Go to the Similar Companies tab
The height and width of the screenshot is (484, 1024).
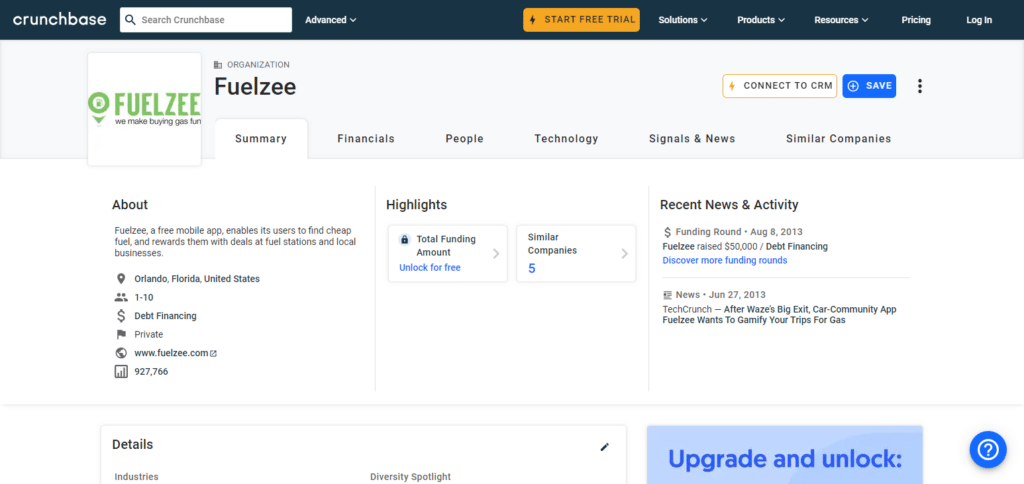pos(839,138)
